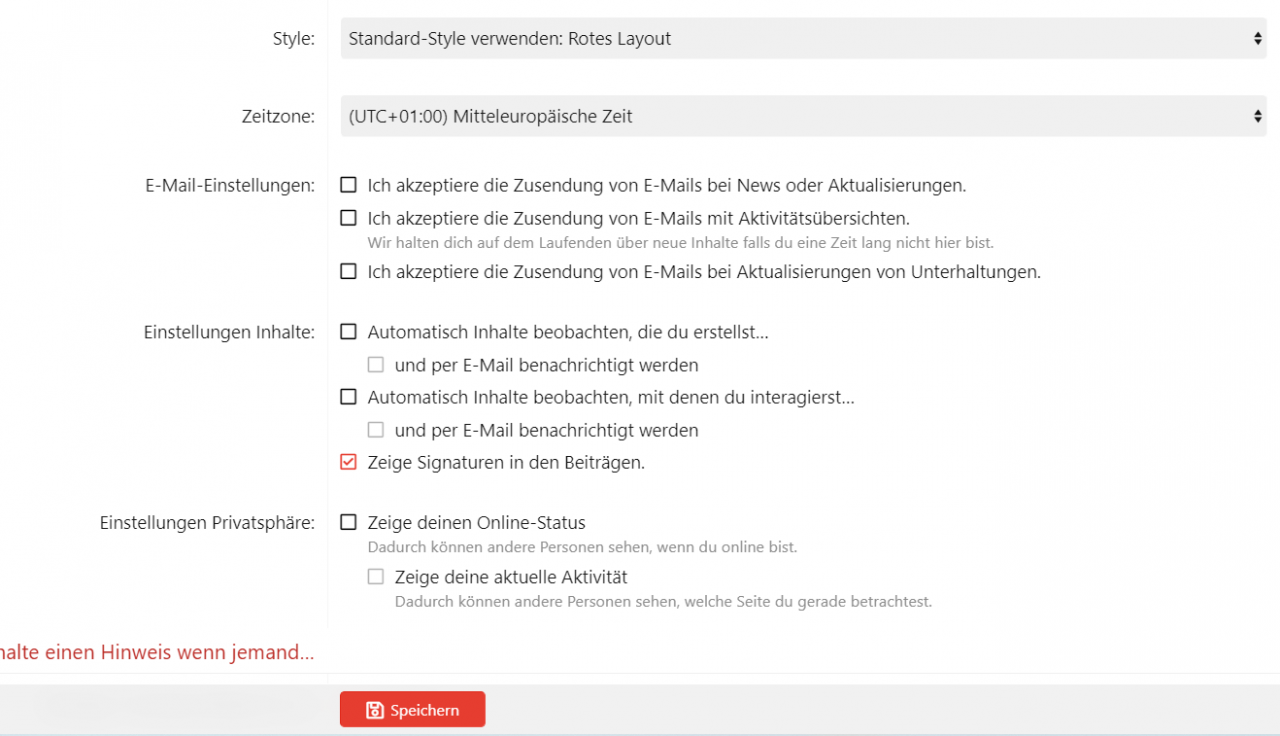Uncheck 'Zeige Signaturen in den Beiträgen'
The height and width of the screenshot is (736, 1280).
click(348, 462)
